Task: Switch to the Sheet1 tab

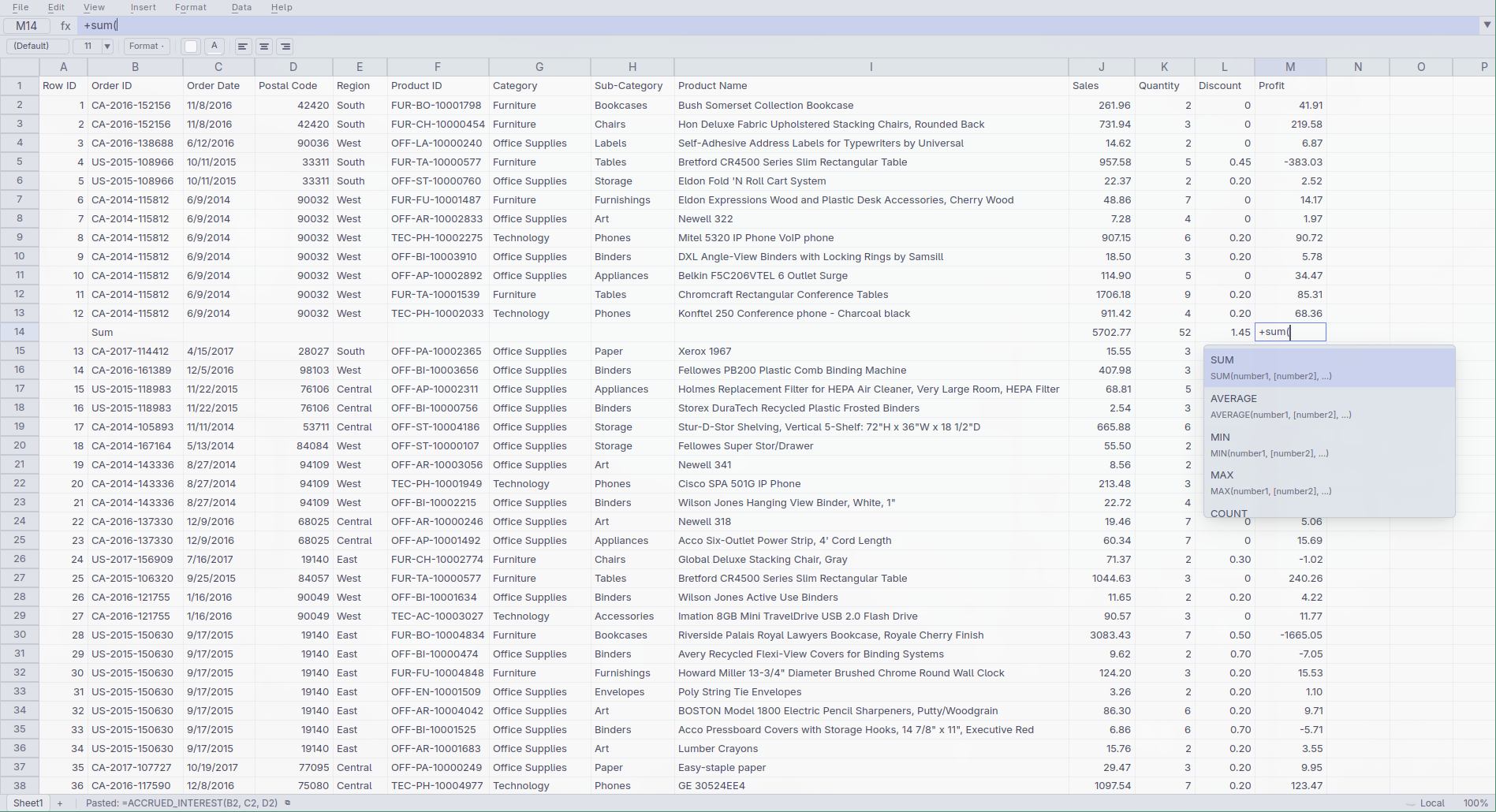Action: pos(28,803)
